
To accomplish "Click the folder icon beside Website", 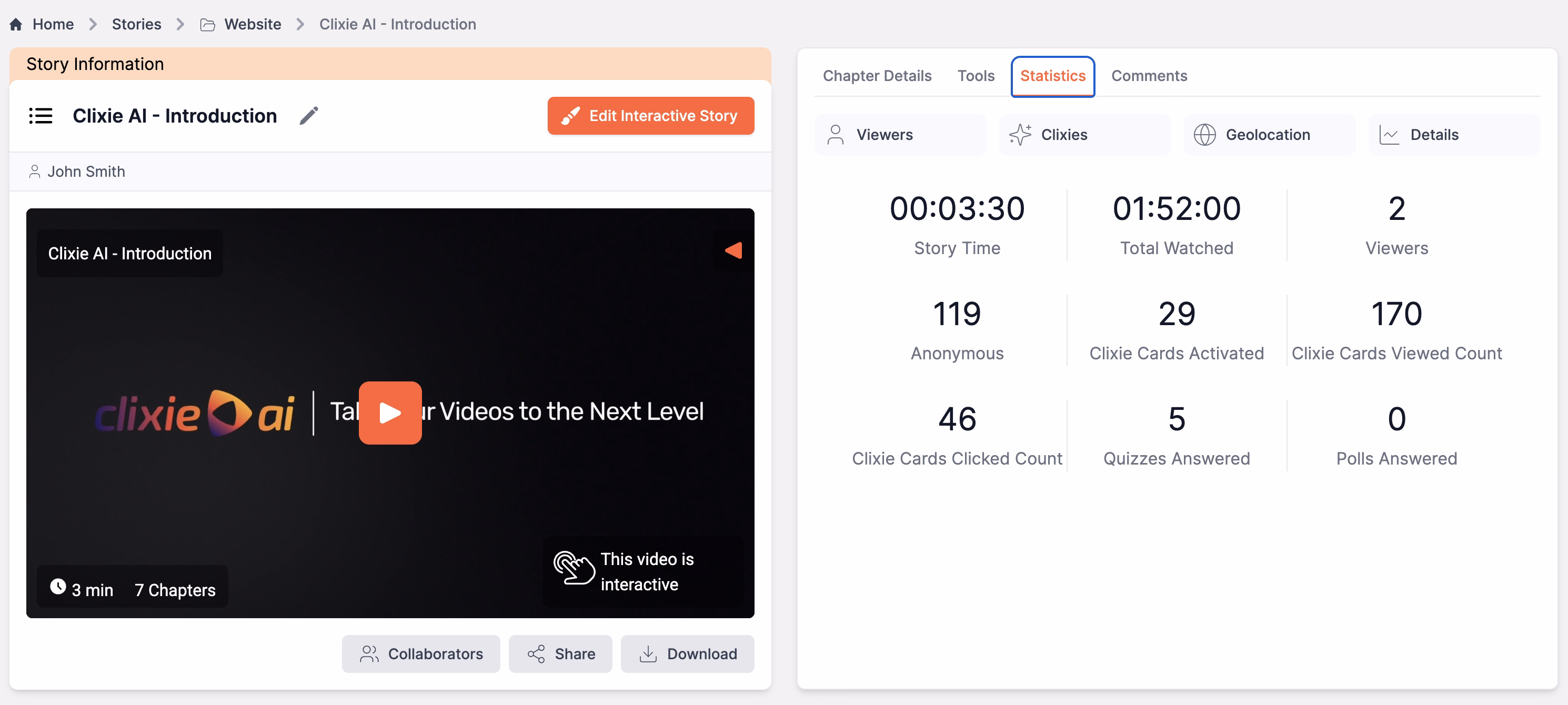I will (x=207, y=24).
